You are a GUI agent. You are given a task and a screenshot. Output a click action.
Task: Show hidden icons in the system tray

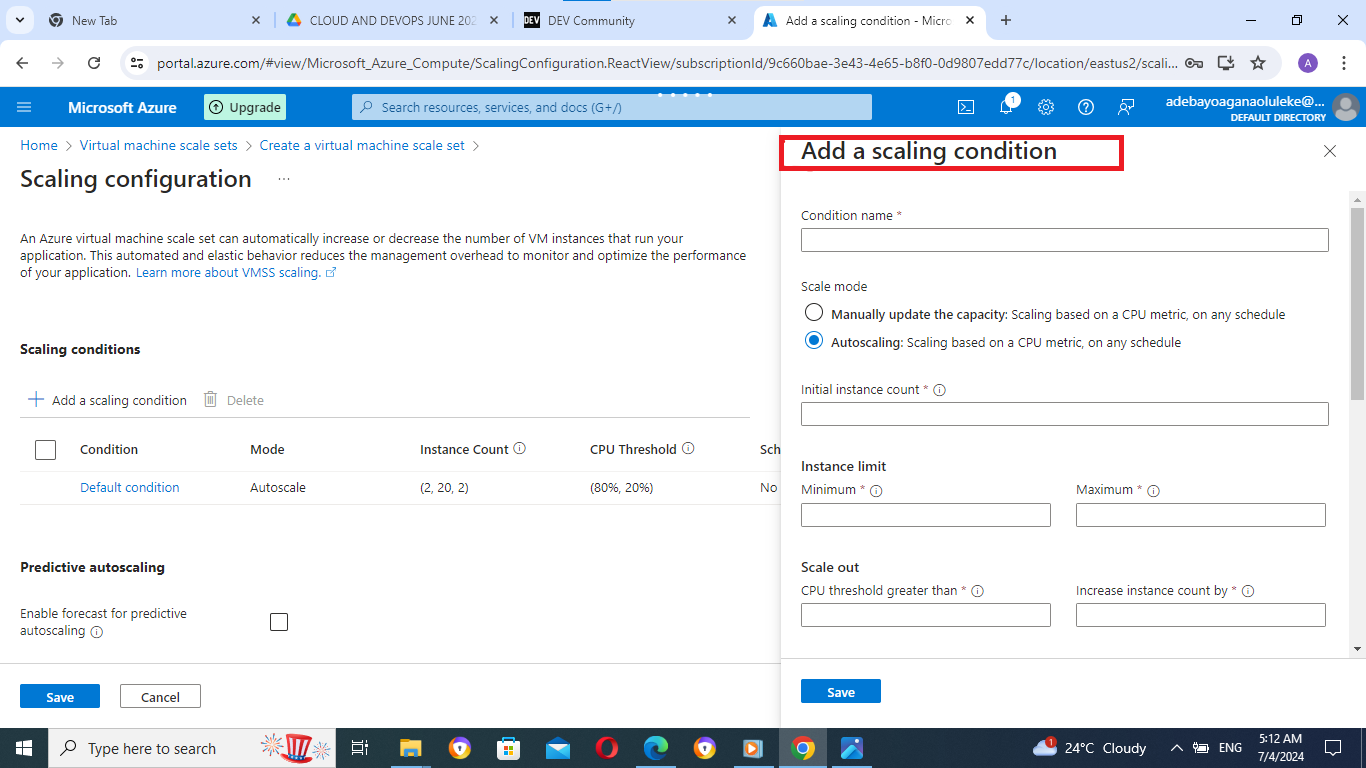(1177, 748)
